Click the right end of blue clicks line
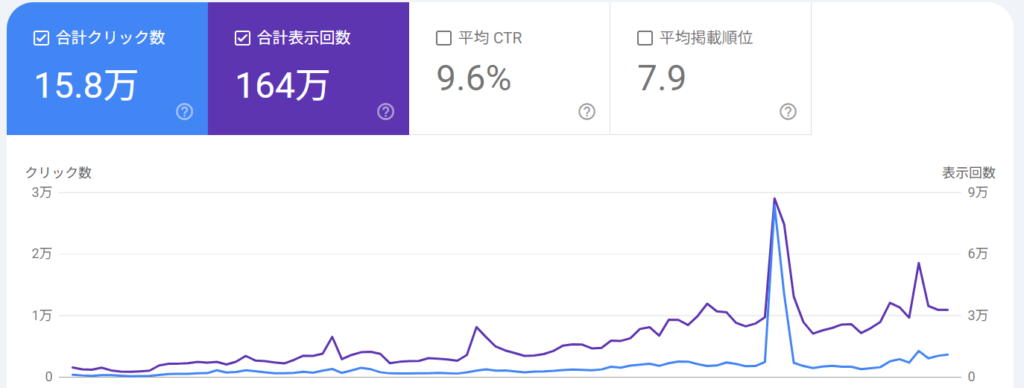1024x388 pixels. pos(947,354)
